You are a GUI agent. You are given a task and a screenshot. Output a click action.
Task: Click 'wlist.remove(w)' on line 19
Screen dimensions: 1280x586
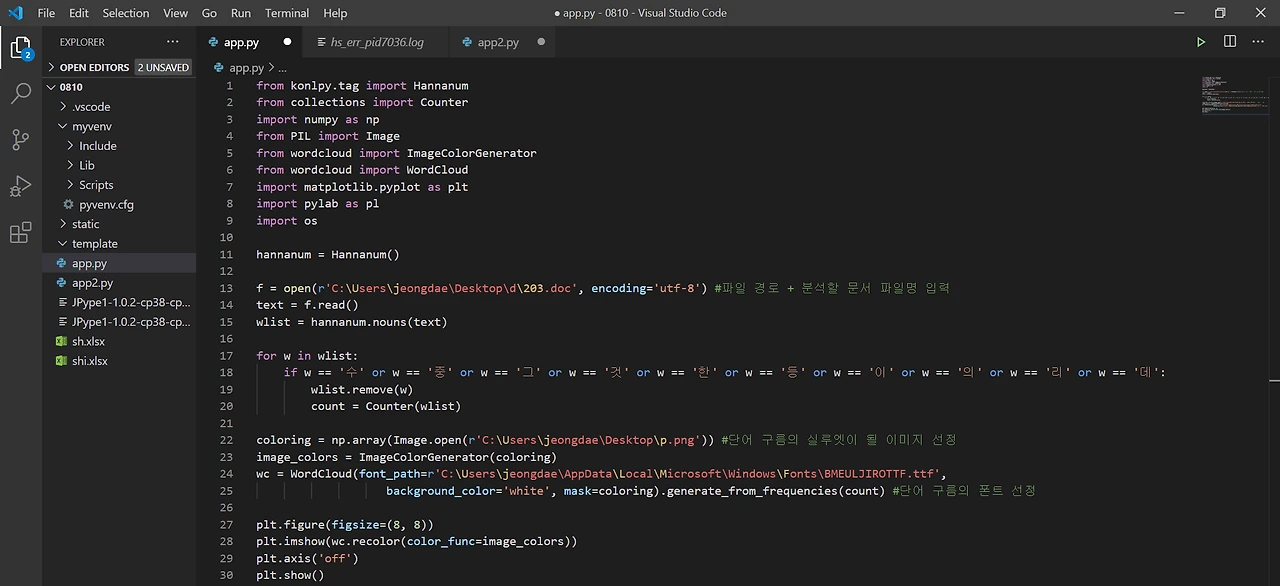(362, 389)
